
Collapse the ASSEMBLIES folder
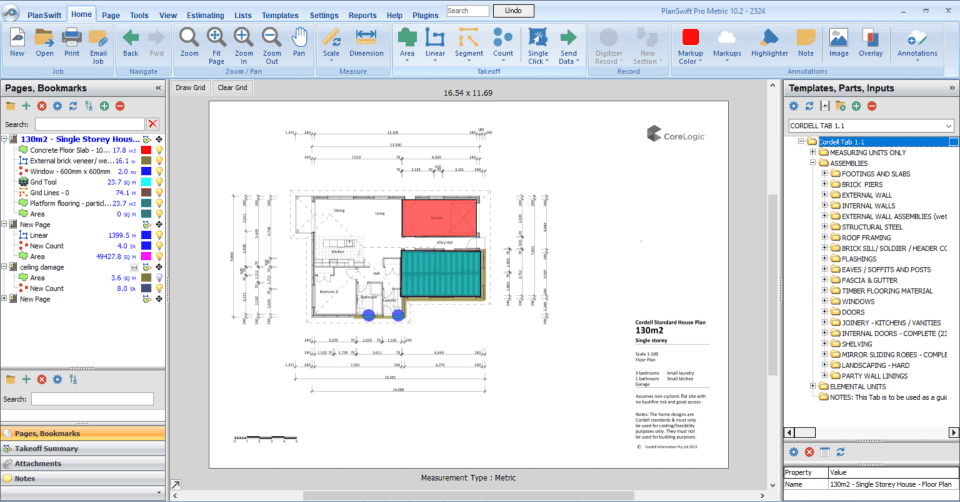coord(813,163)
